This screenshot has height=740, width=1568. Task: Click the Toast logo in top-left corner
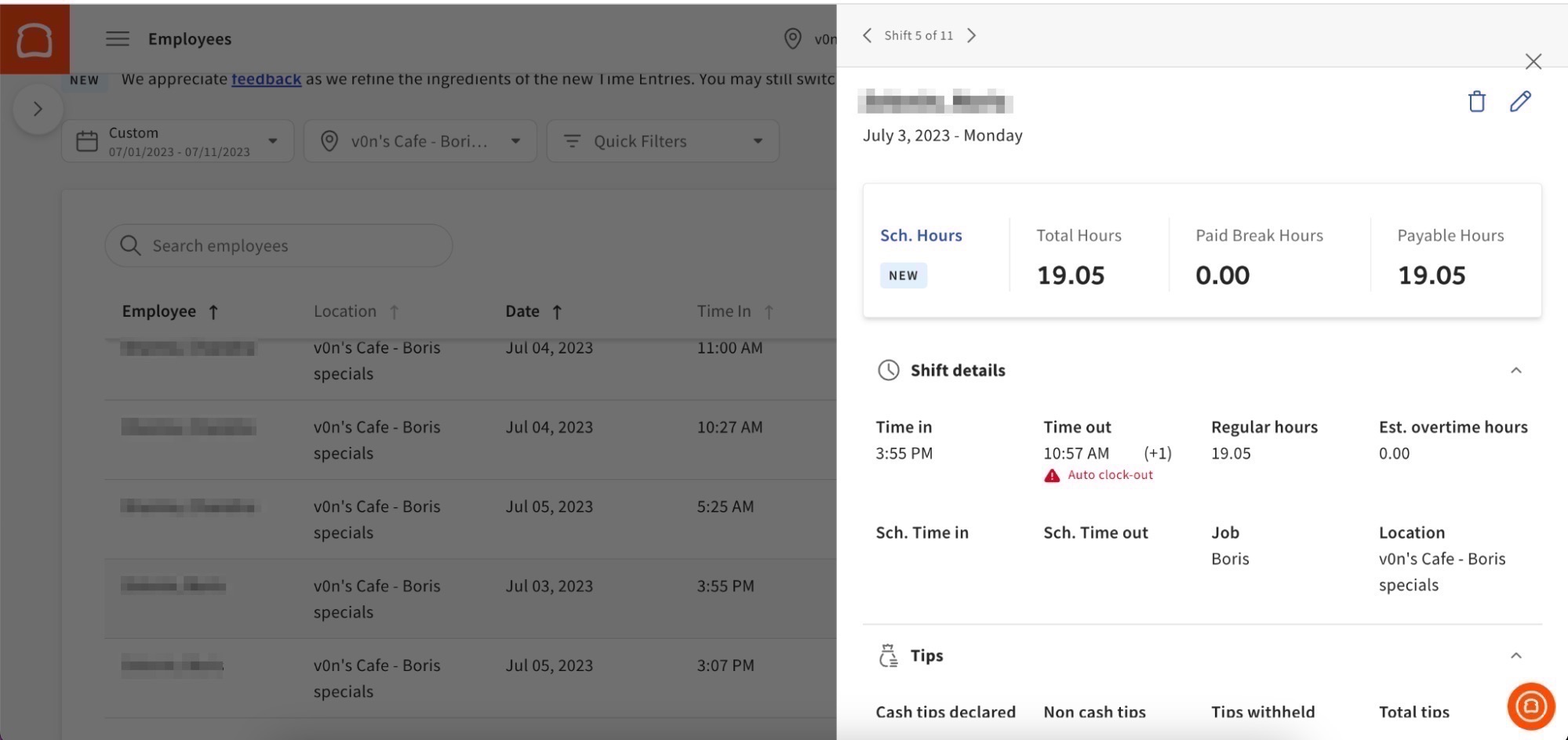pos(35,38)
